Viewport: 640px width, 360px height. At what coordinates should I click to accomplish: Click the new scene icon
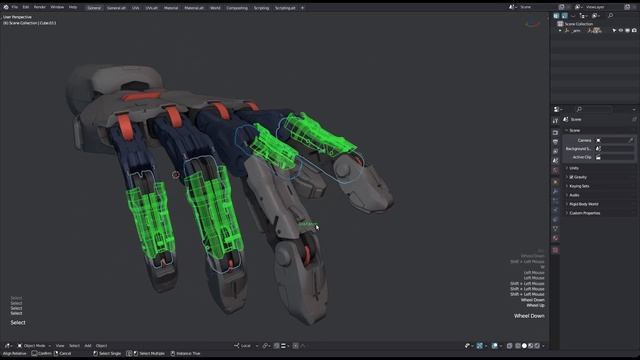tap(562, 7)
